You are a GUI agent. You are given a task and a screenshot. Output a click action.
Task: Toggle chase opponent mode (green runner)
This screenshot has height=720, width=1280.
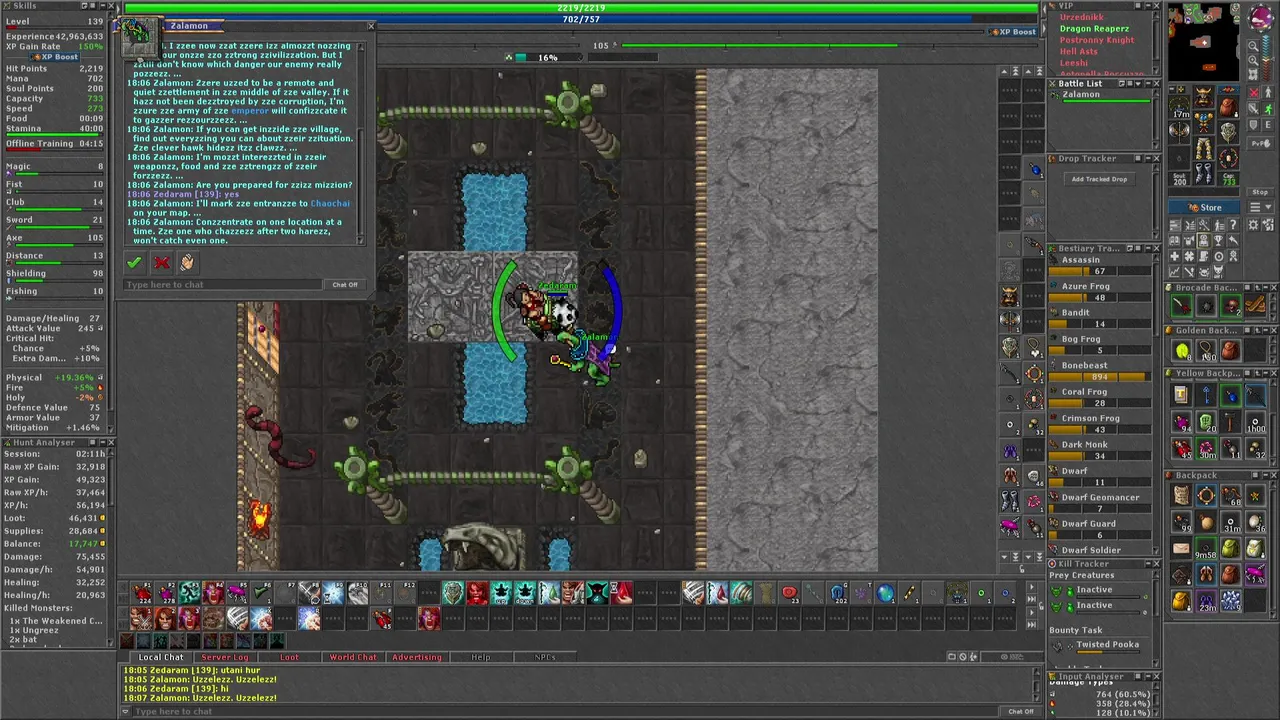(1268, 108)
